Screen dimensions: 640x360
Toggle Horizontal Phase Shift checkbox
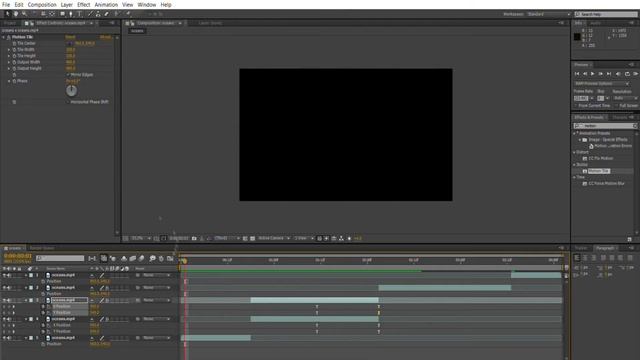(68, 102)
